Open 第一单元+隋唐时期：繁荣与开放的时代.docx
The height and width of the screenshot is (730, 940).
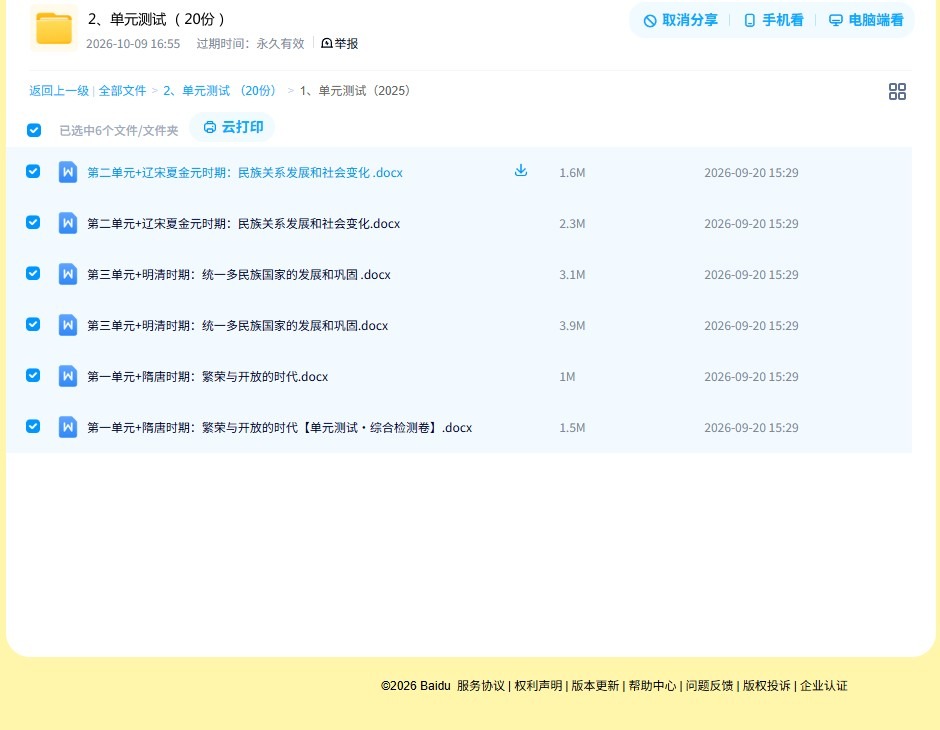point(207,376)
